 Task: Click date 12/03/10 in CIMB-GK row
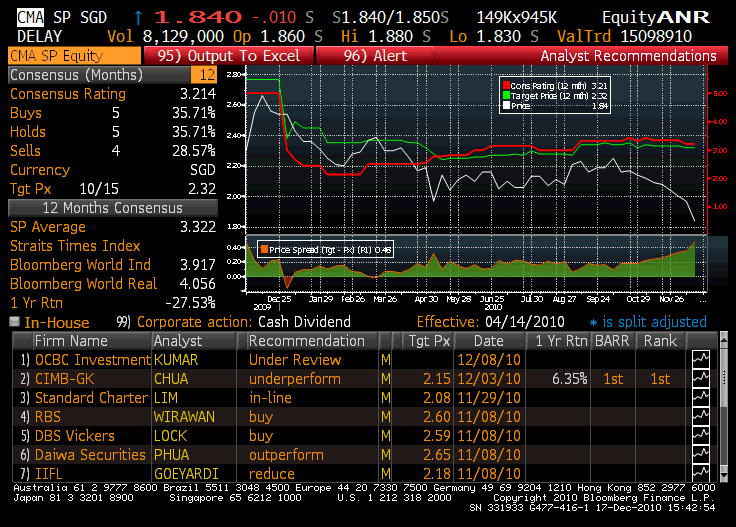[x=489, y=379]
